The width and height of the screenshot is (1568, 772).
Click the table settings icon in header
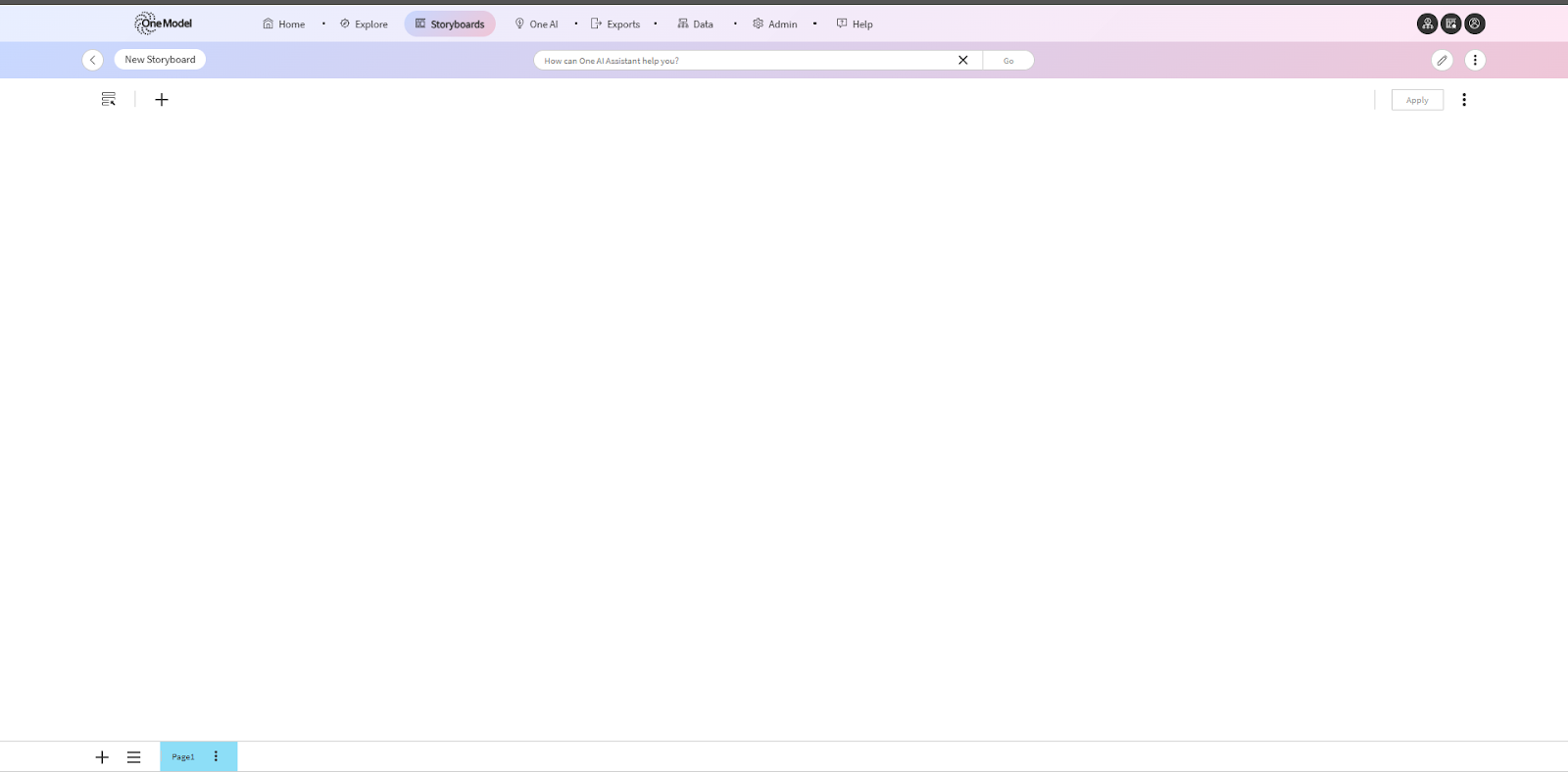click(1450, 24)
